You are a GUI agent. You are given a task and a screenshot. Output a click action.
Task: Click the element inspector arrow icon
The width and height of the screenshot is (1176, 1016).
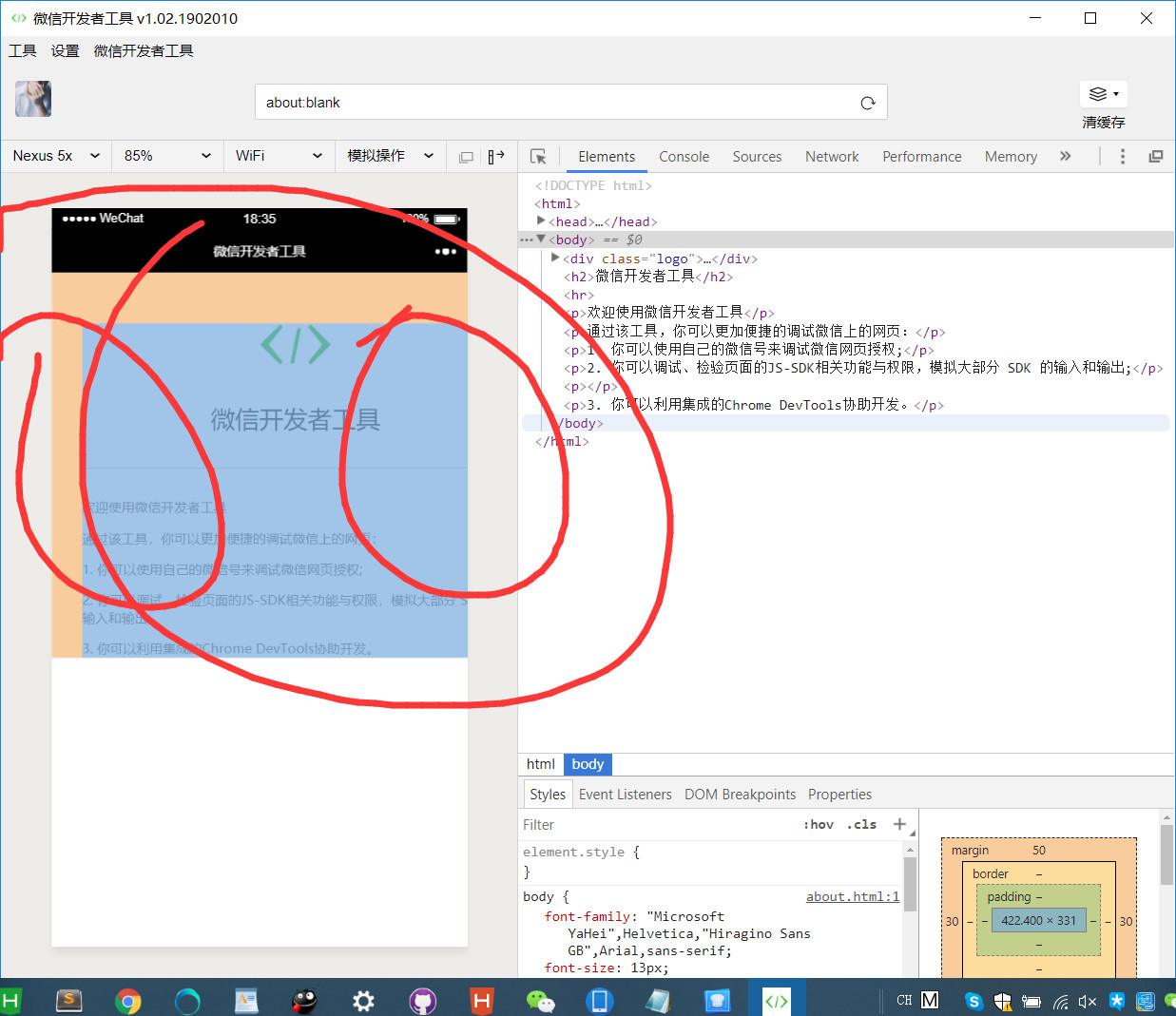[538, 157]
